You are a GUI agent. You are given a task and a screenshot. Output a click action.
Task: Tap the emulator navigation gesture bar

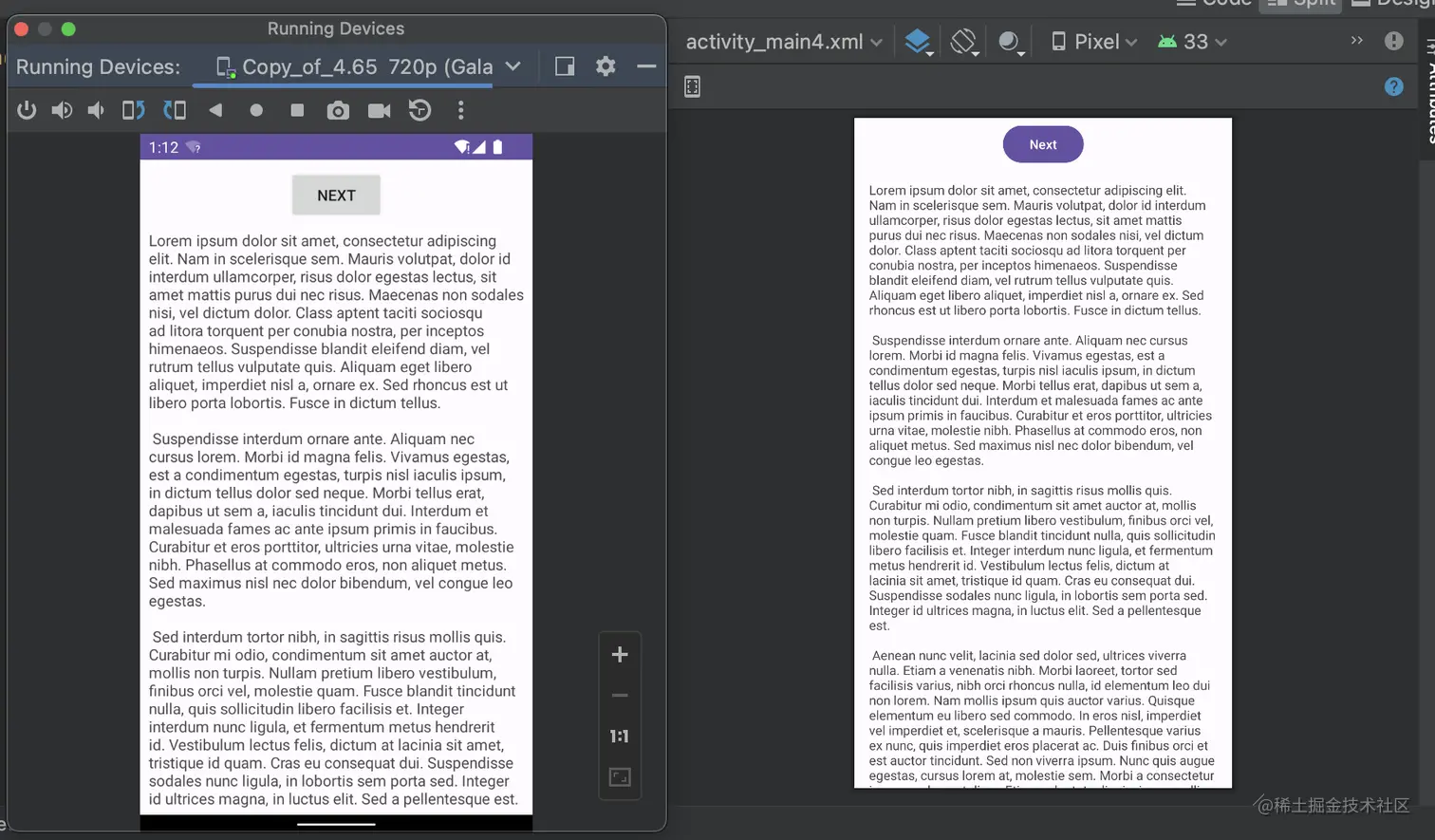[x=336, y=824]
